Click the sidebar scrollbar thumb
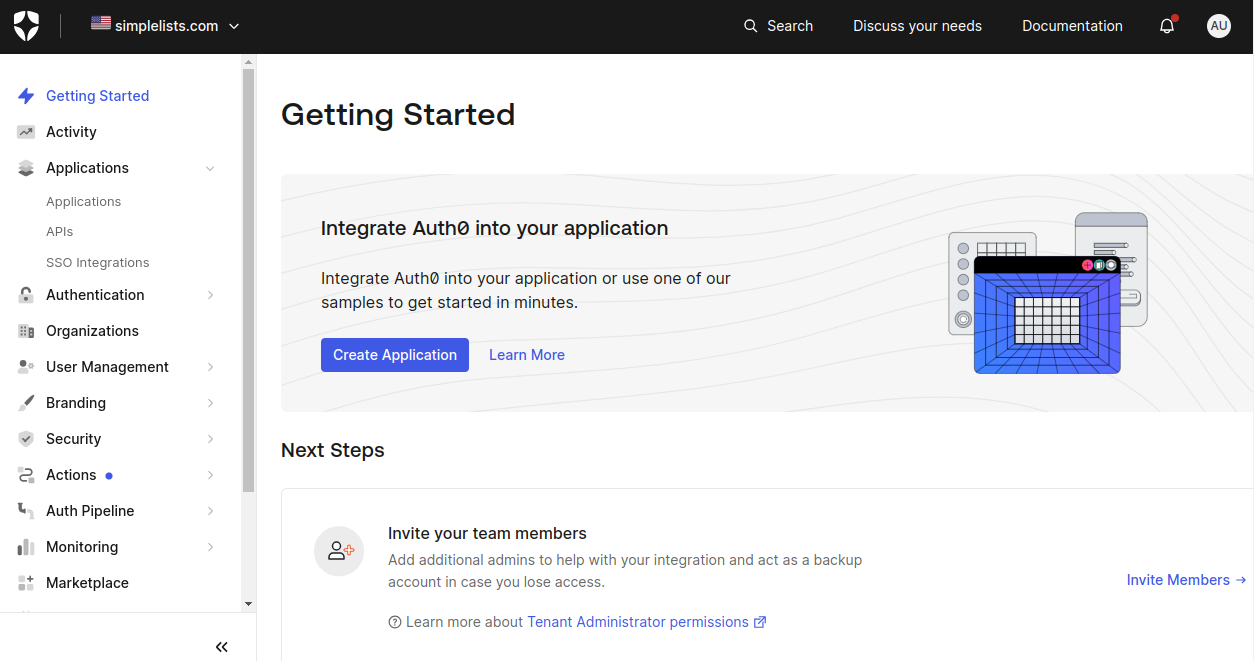 point(249,280)
